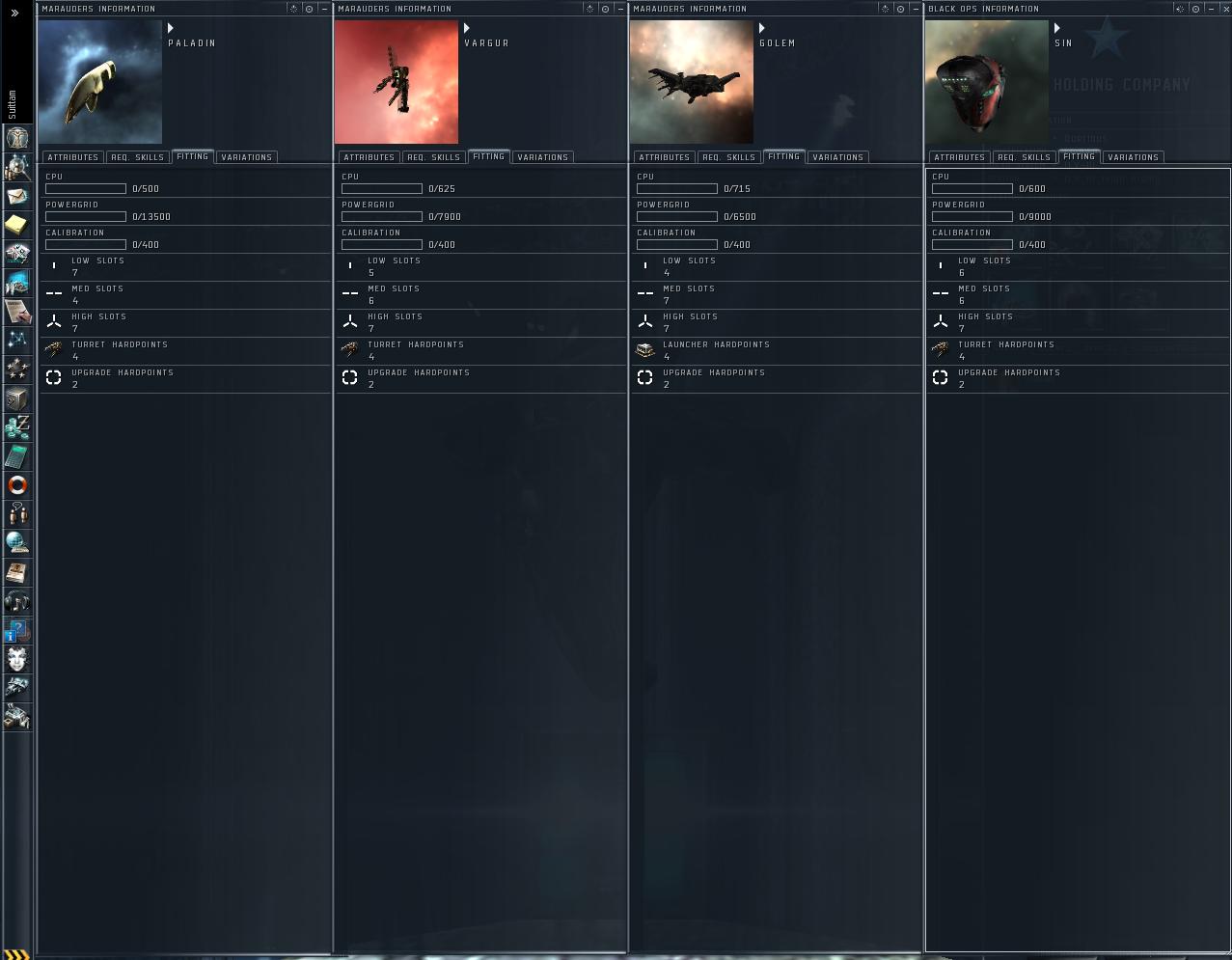Open the paper-and-pen document sidebar icon
Viewport: 1232px width, 960px height.
coord(17,312)
